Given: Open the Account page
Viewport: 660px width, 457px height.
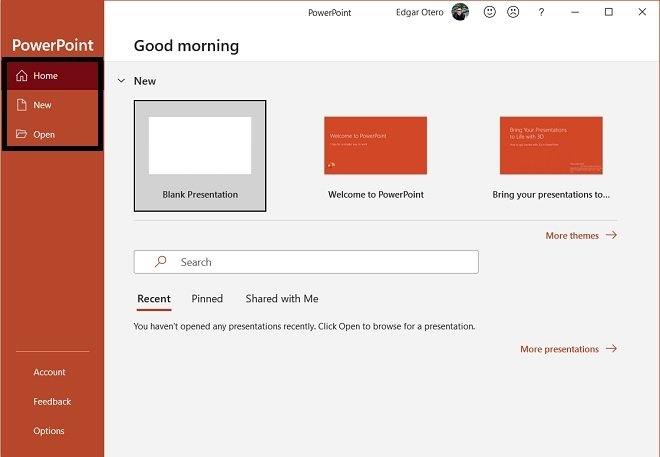Looking at the screenshot, I should (x=49, y=372).
